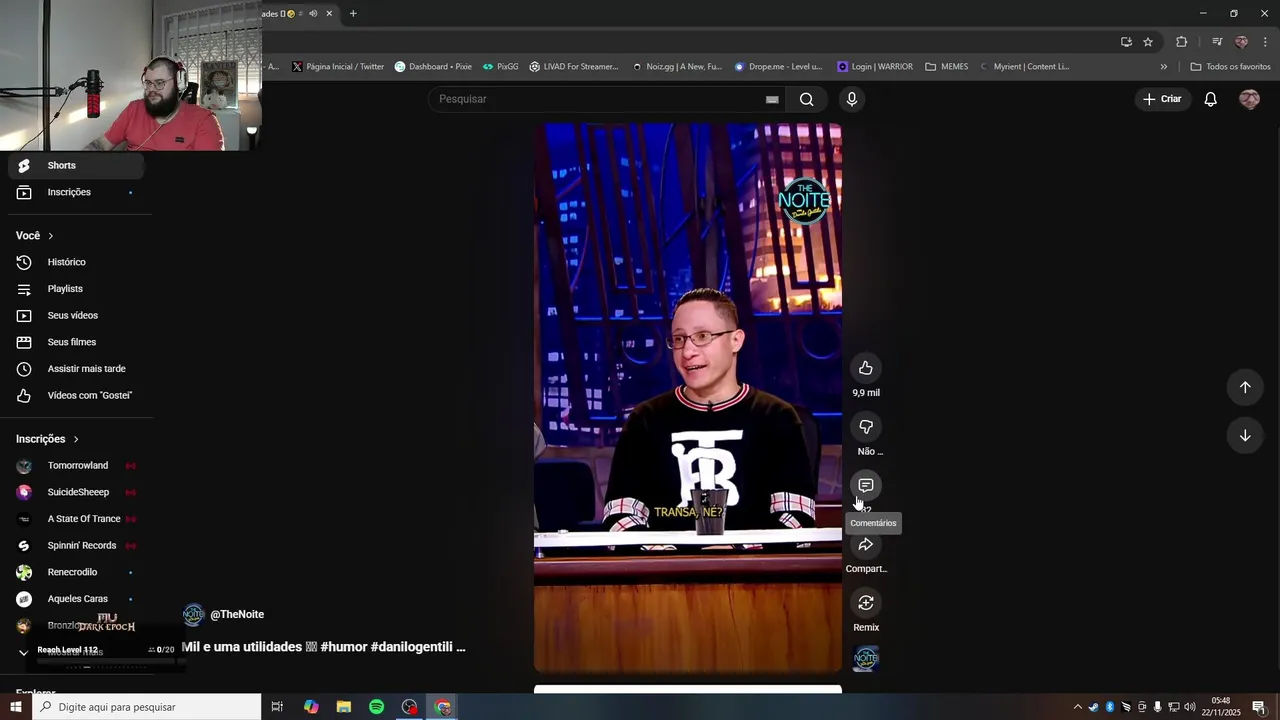Open File Explorer from the taskbar
Screen dimensions: 1280x720
coord(343,707)
